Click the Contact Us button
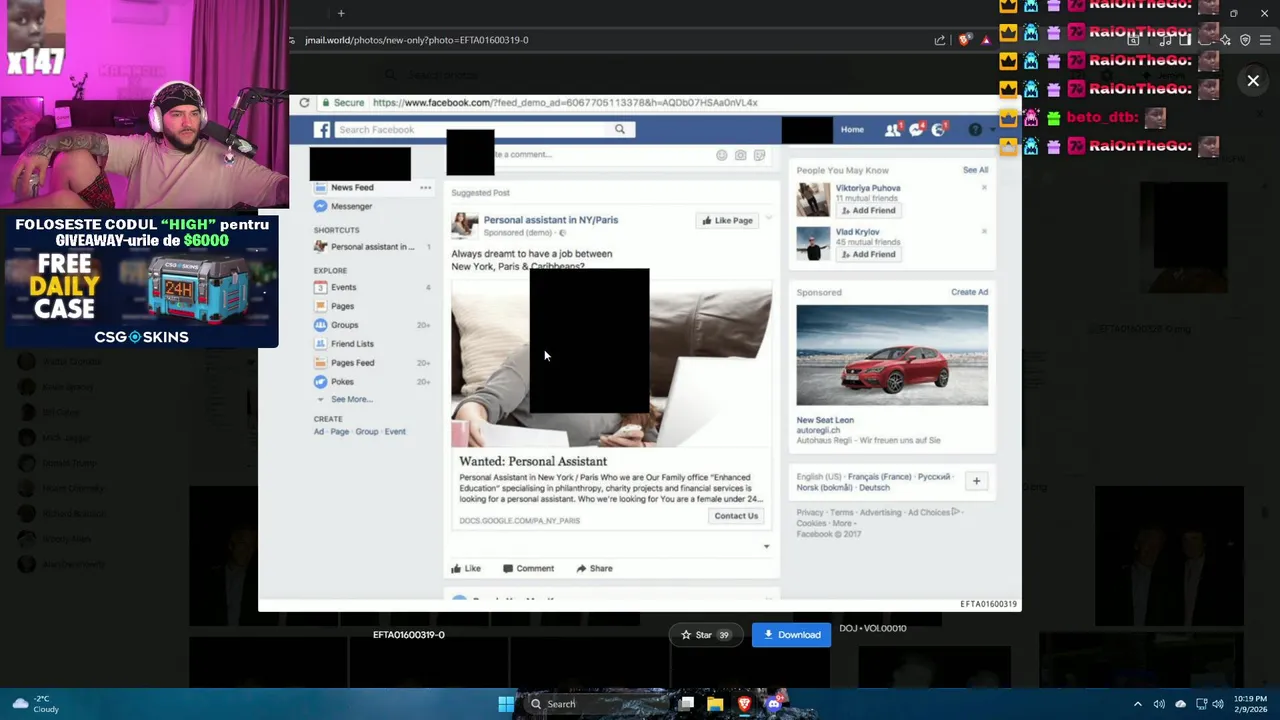The image size is (1280, 720). point(736,517)
